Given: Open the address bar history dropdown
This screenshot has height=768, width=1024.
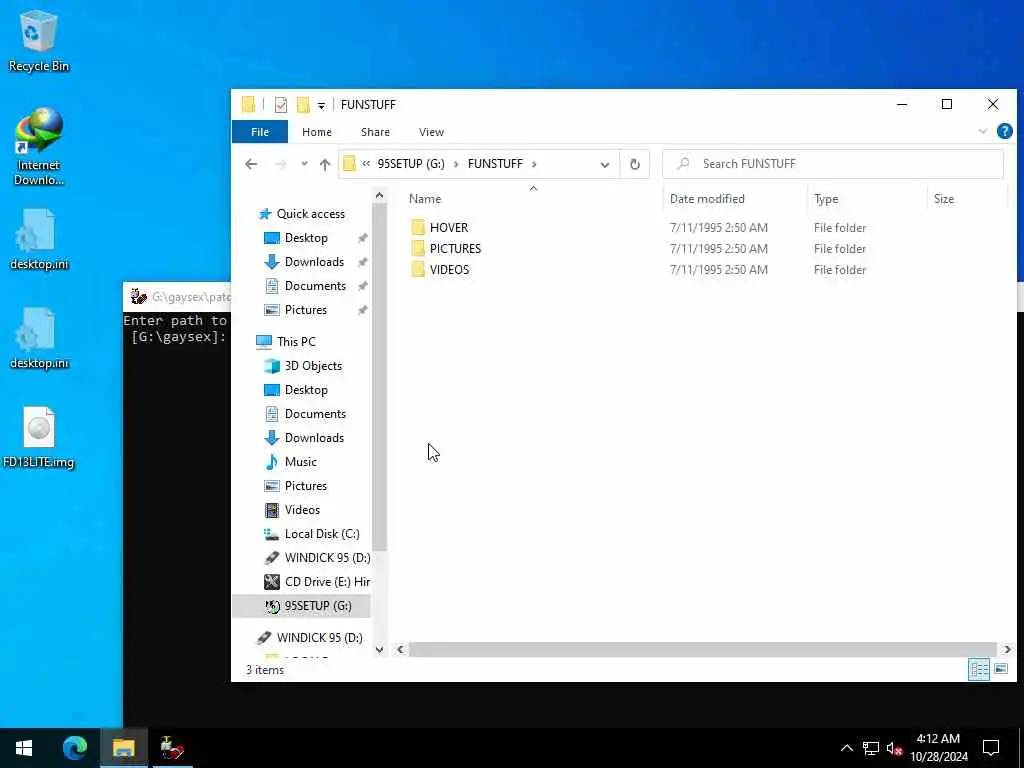Looking at the screenshot, I should (605, 164).
